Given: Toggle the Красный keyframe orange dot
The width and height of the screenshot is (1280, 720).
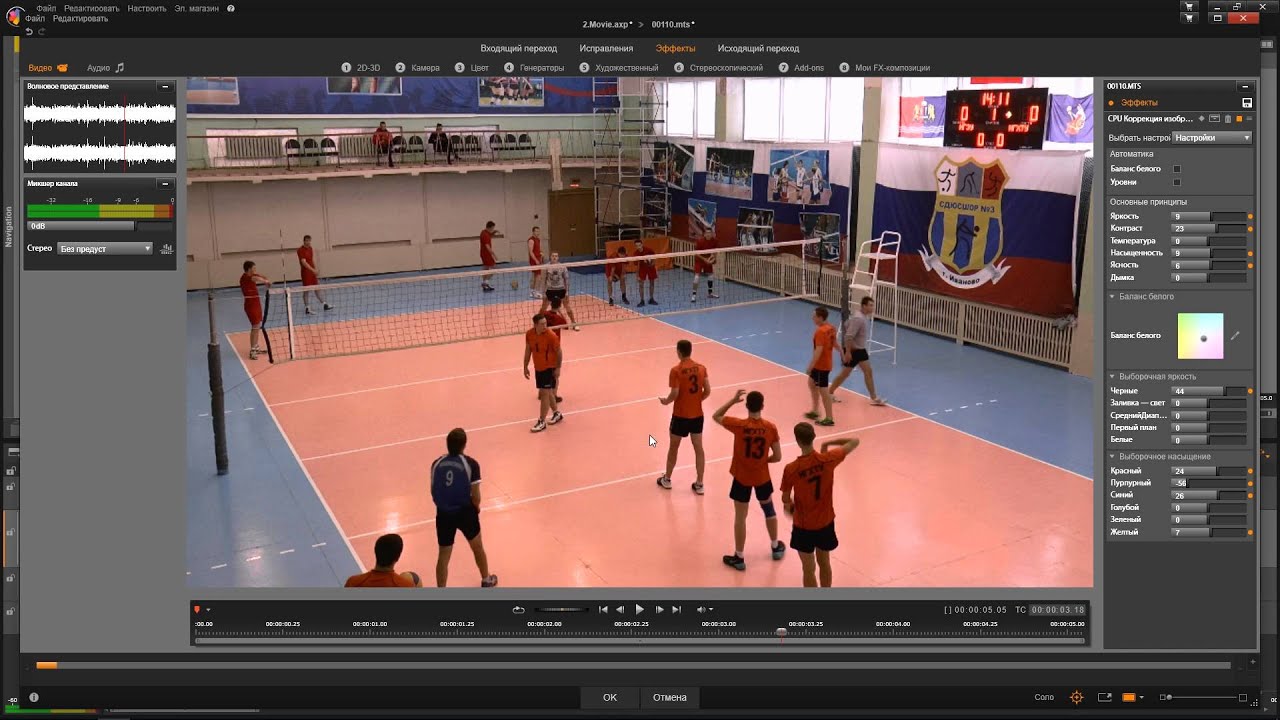Looking at the screenshot, I should tap(1250, 471).
